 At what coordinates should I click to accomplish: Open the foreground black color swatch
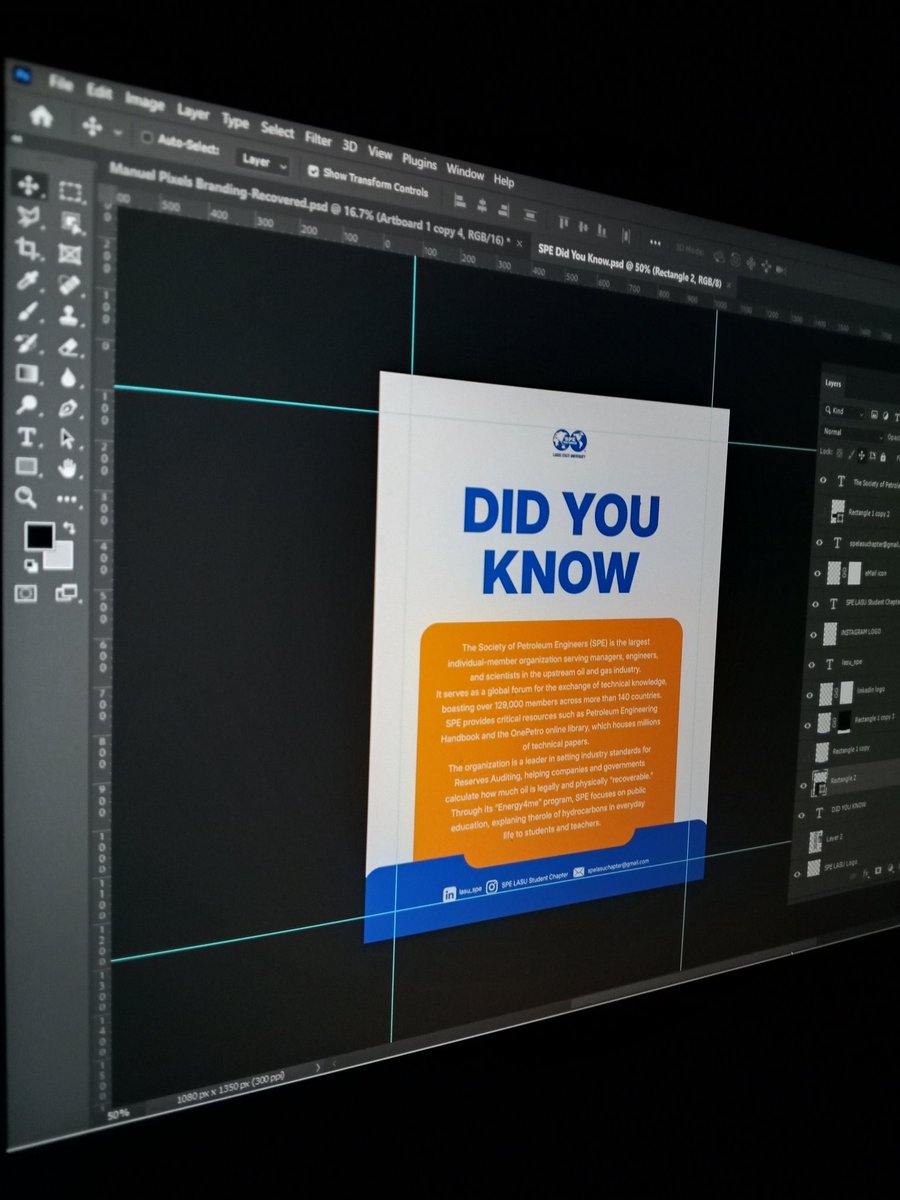point(39,536)
